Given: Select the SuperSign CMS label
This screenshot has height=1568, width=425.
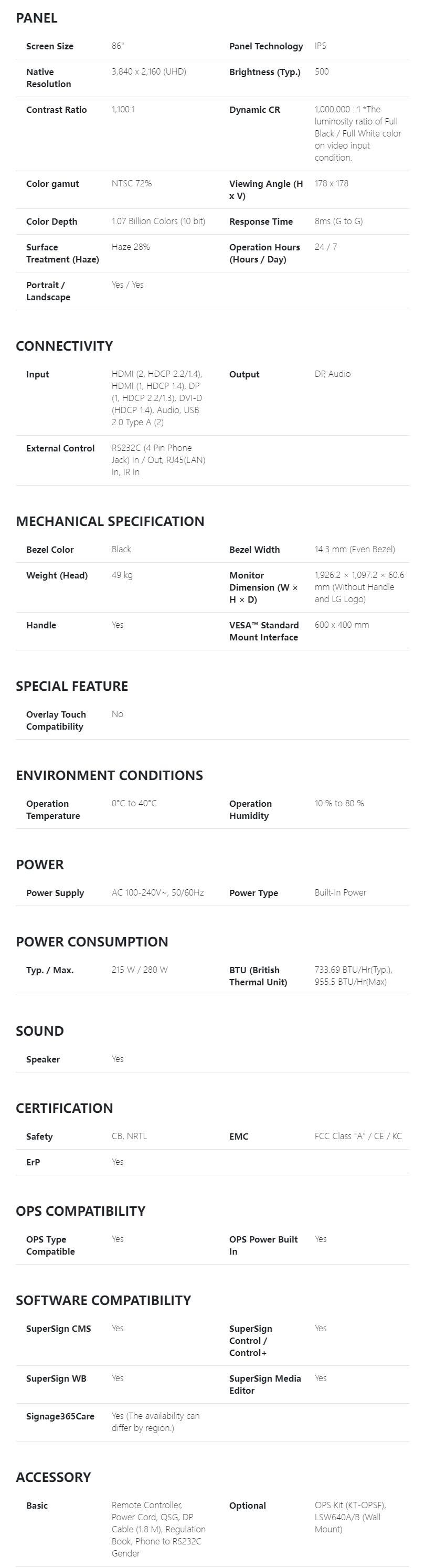Looking at the screenshot, I should [58, 1329].
